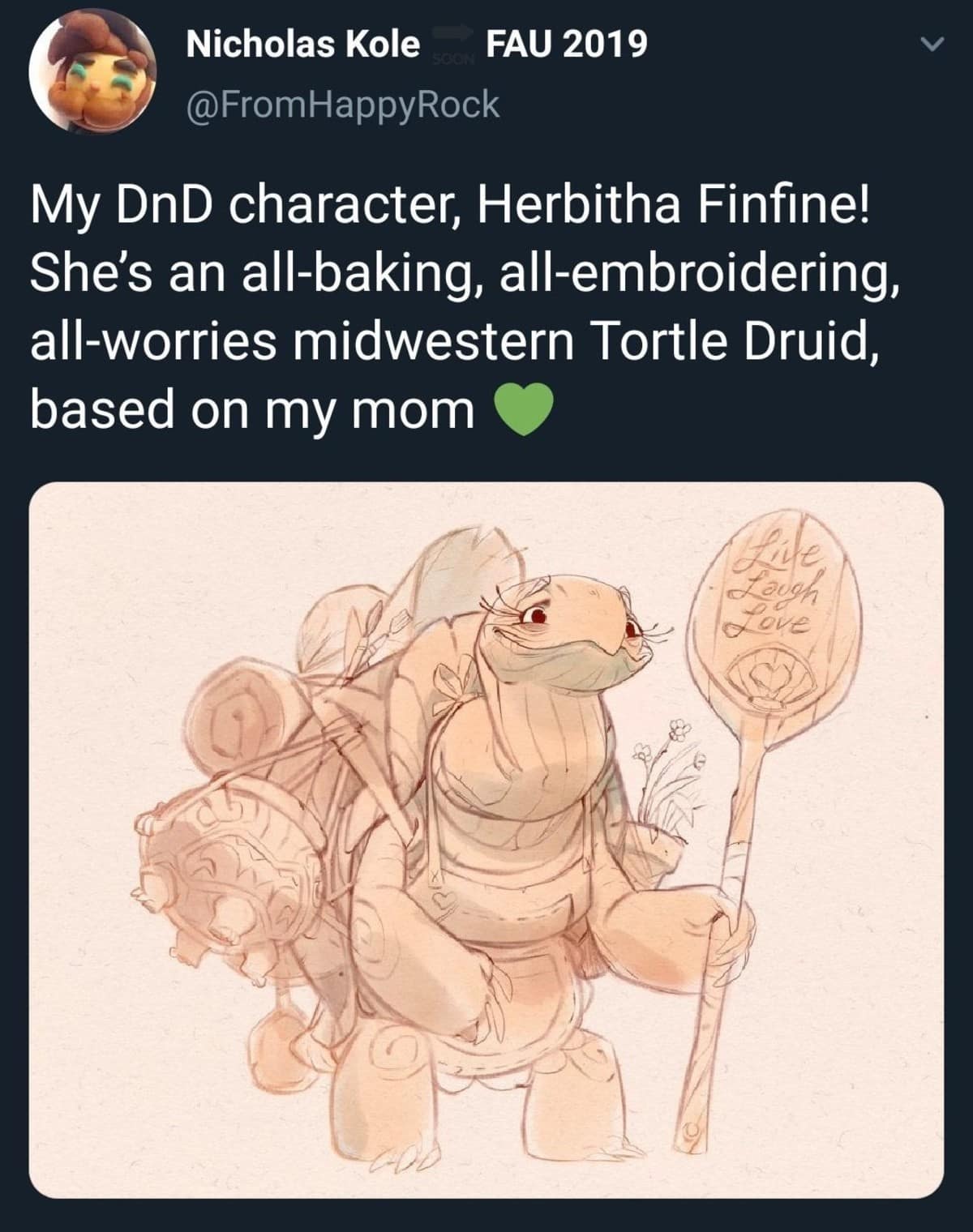The image size is (973, 1232).
Task: Click the display name Nicholas Kole
Action: point(302,45)
